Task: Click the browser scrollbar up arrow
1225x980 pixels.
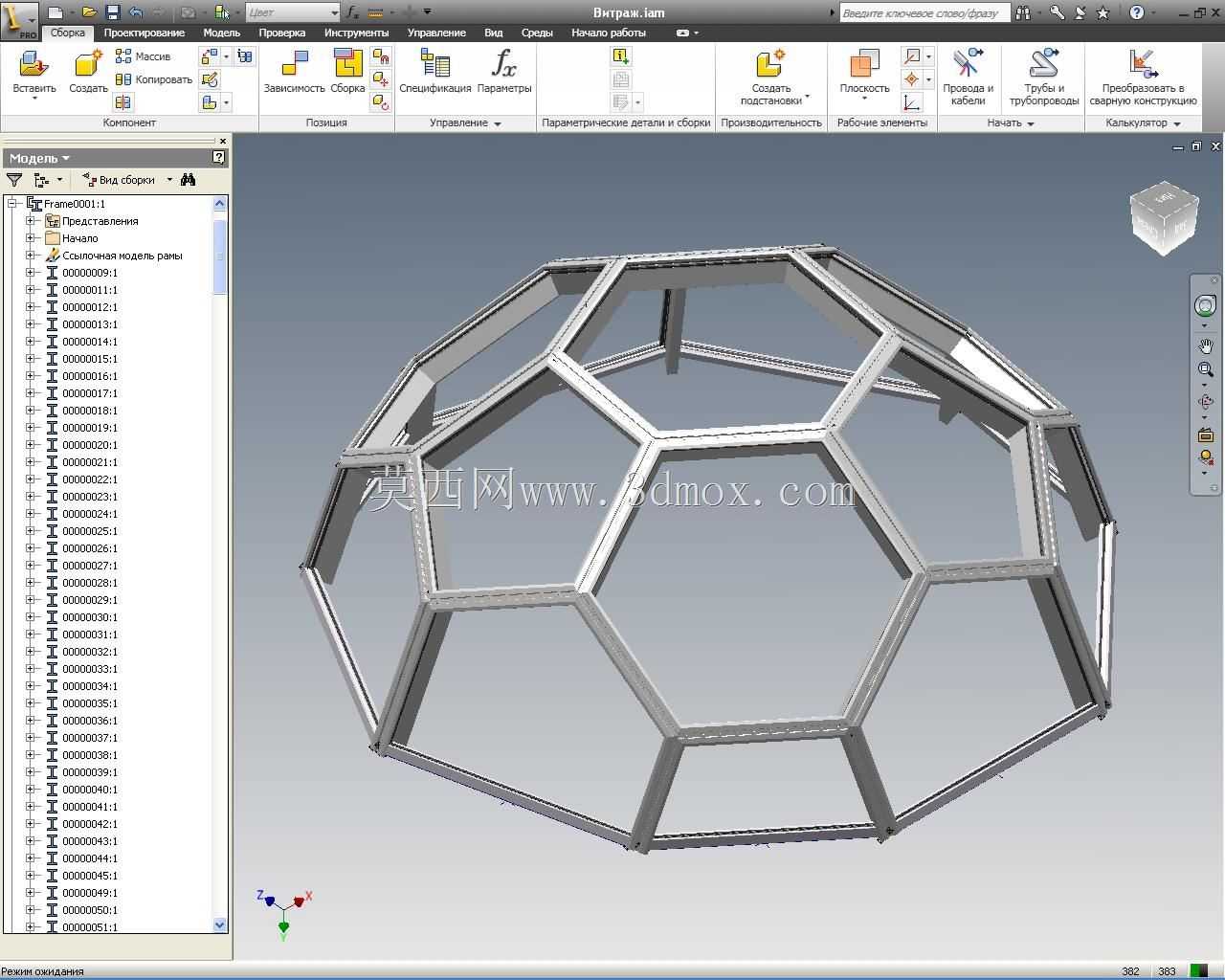Action: coord(220,203)
